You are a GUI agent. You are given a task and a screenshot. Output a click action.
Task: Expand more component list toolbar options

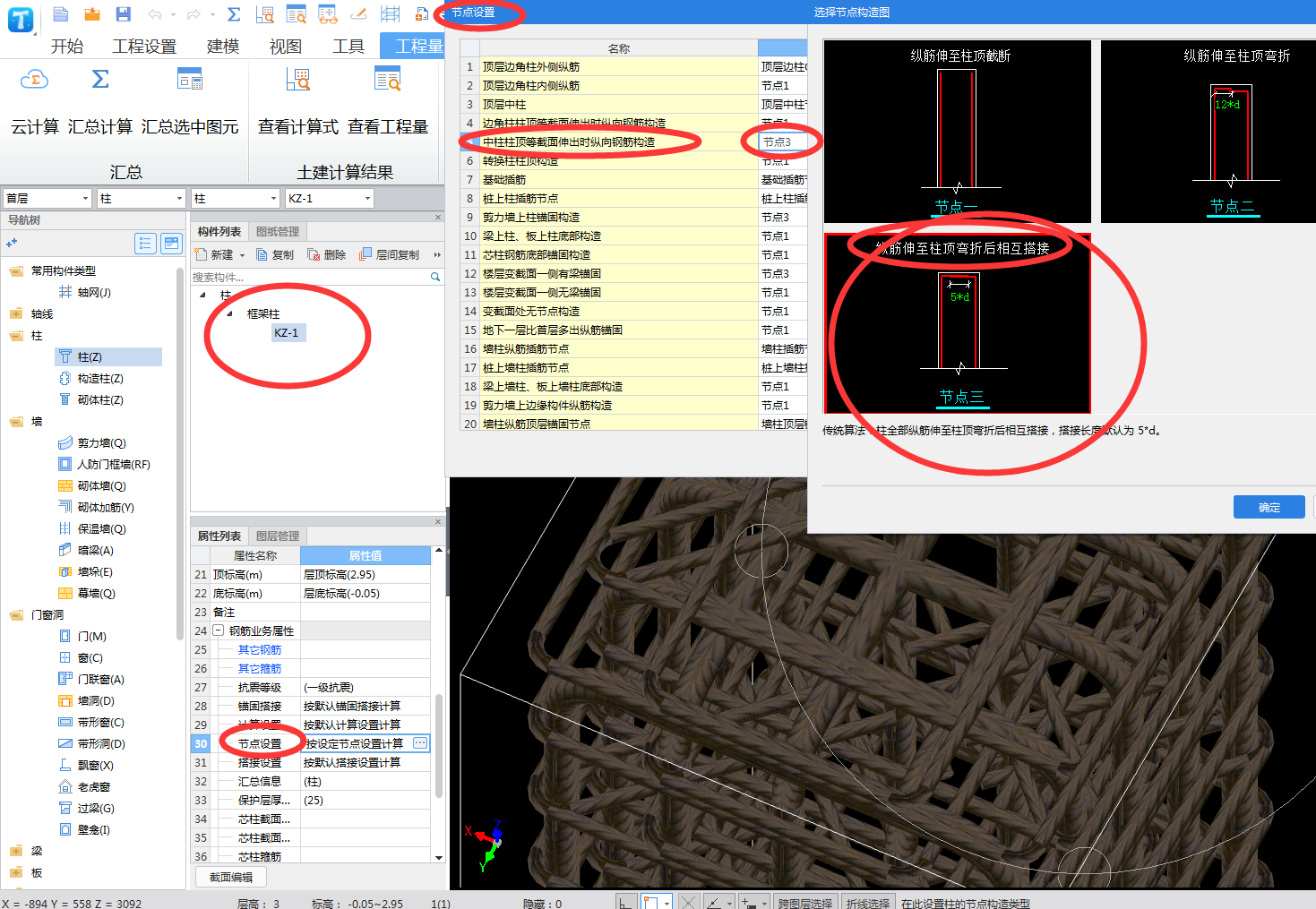437,255
